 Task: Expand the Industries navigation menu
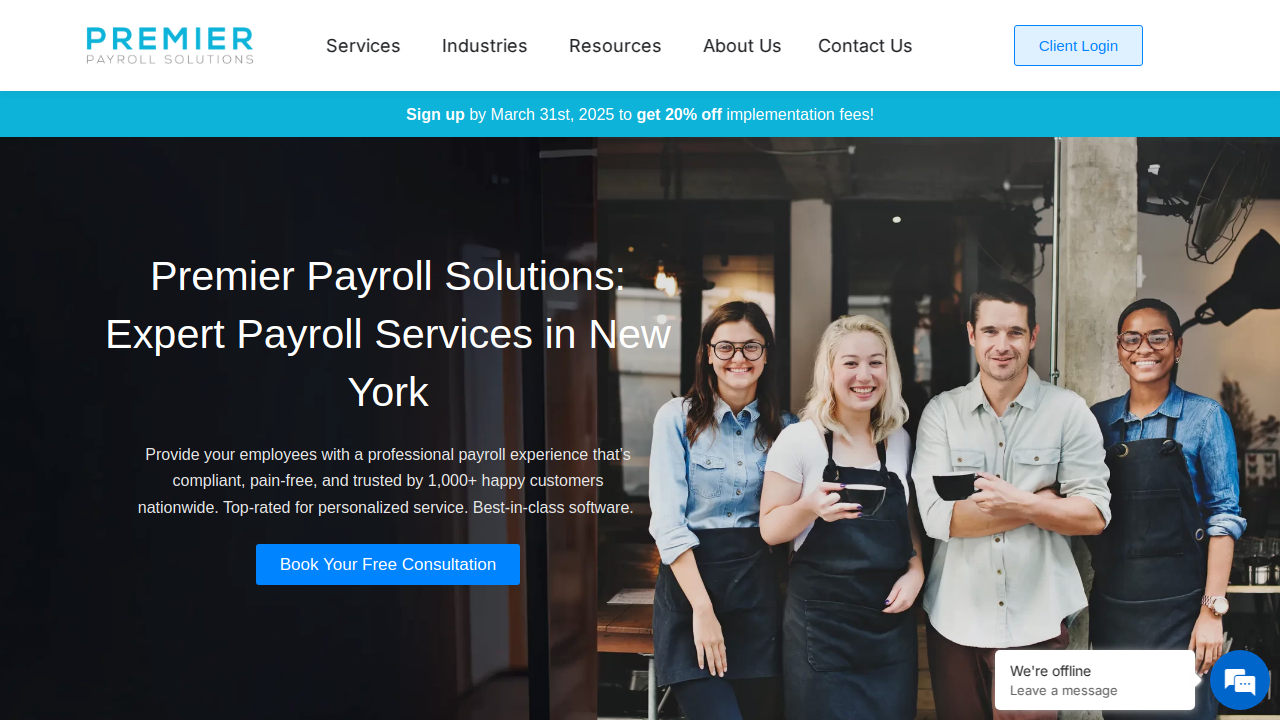click(485, 46)
